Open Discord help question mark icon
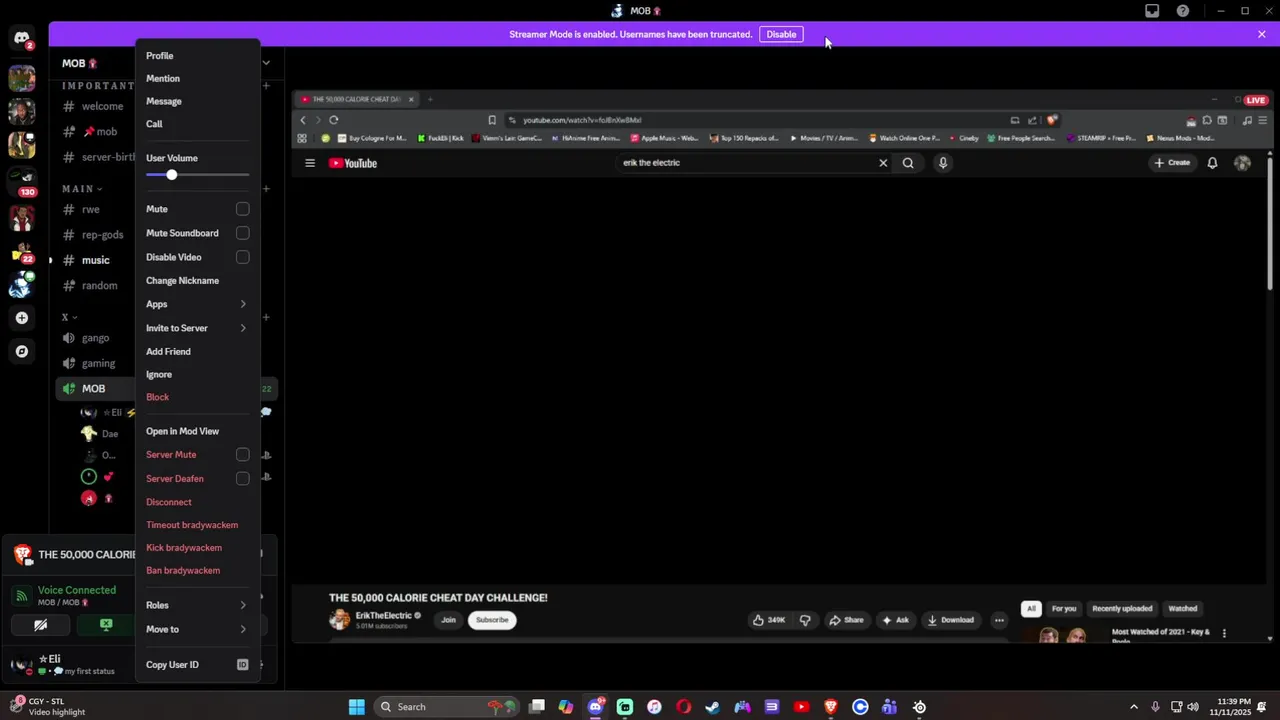This screenshot has width=1280, height=720. pyautogui.click(x=1183, y=11)
